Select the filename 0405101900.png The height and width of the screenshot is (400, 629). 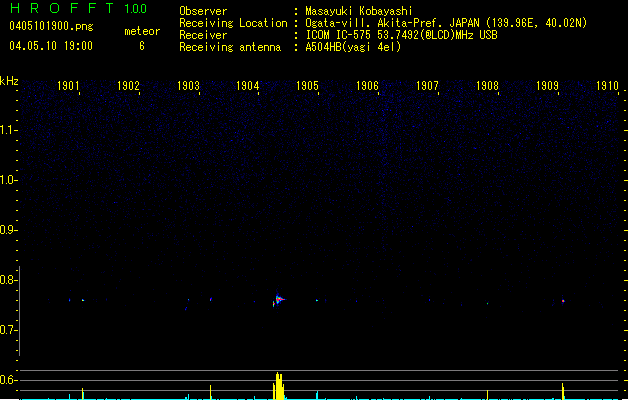point(51,26)
